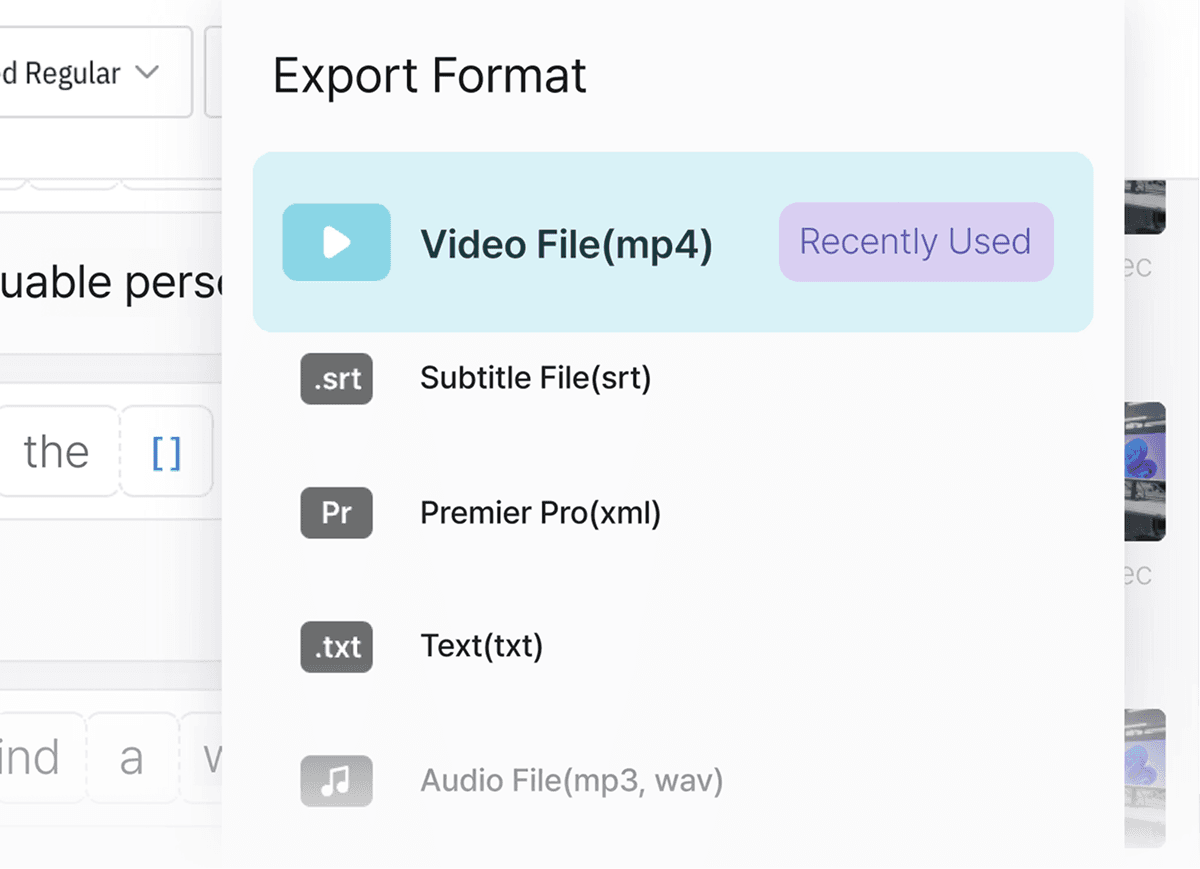
Task: Select the word "a" in transcript
Action: (131, 758)
